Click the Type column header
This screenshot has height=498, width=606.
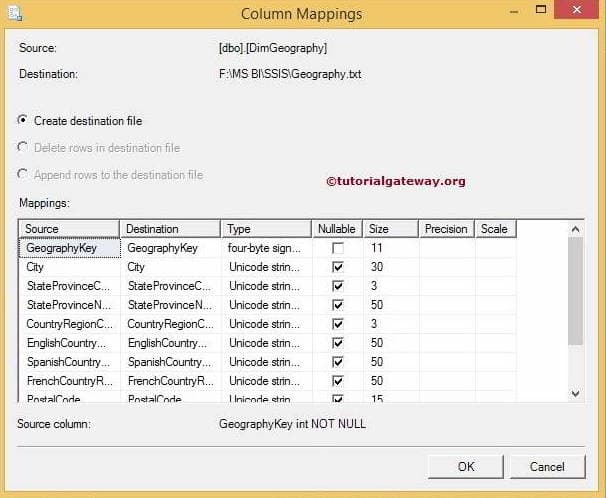[266, 229]
